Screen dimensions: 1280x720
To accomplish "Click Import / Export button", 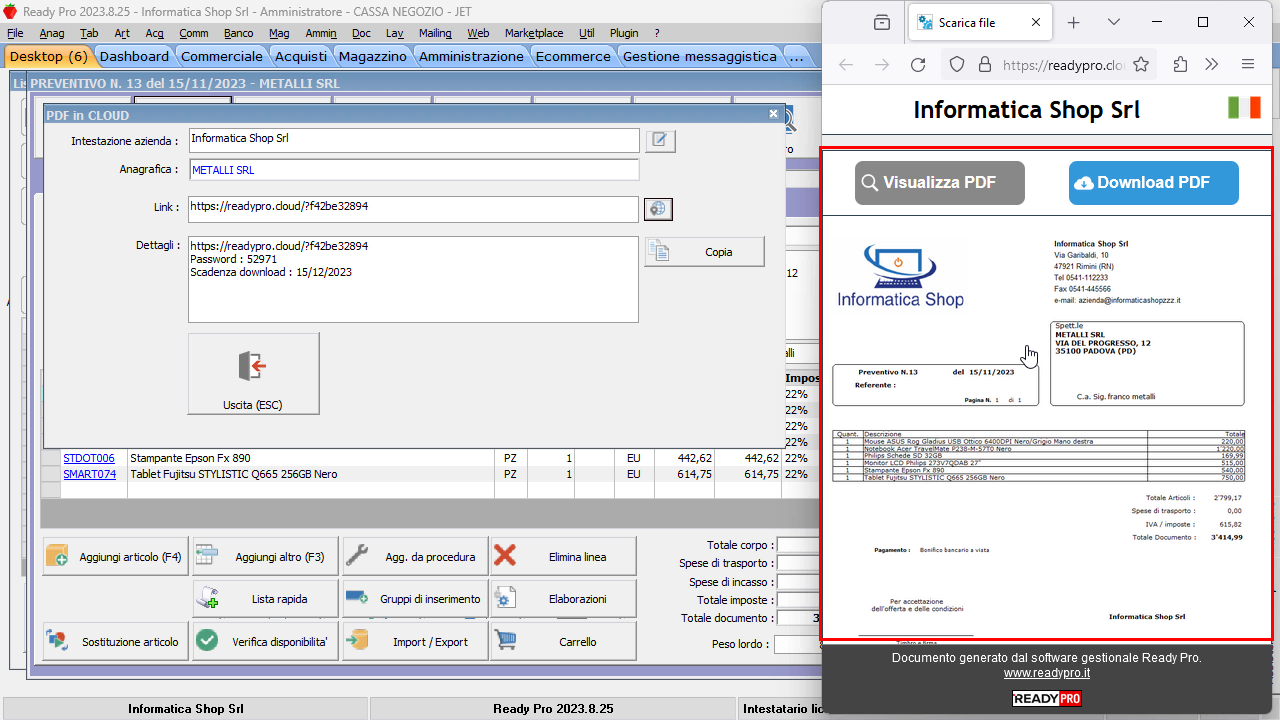I will pos(414,641).
